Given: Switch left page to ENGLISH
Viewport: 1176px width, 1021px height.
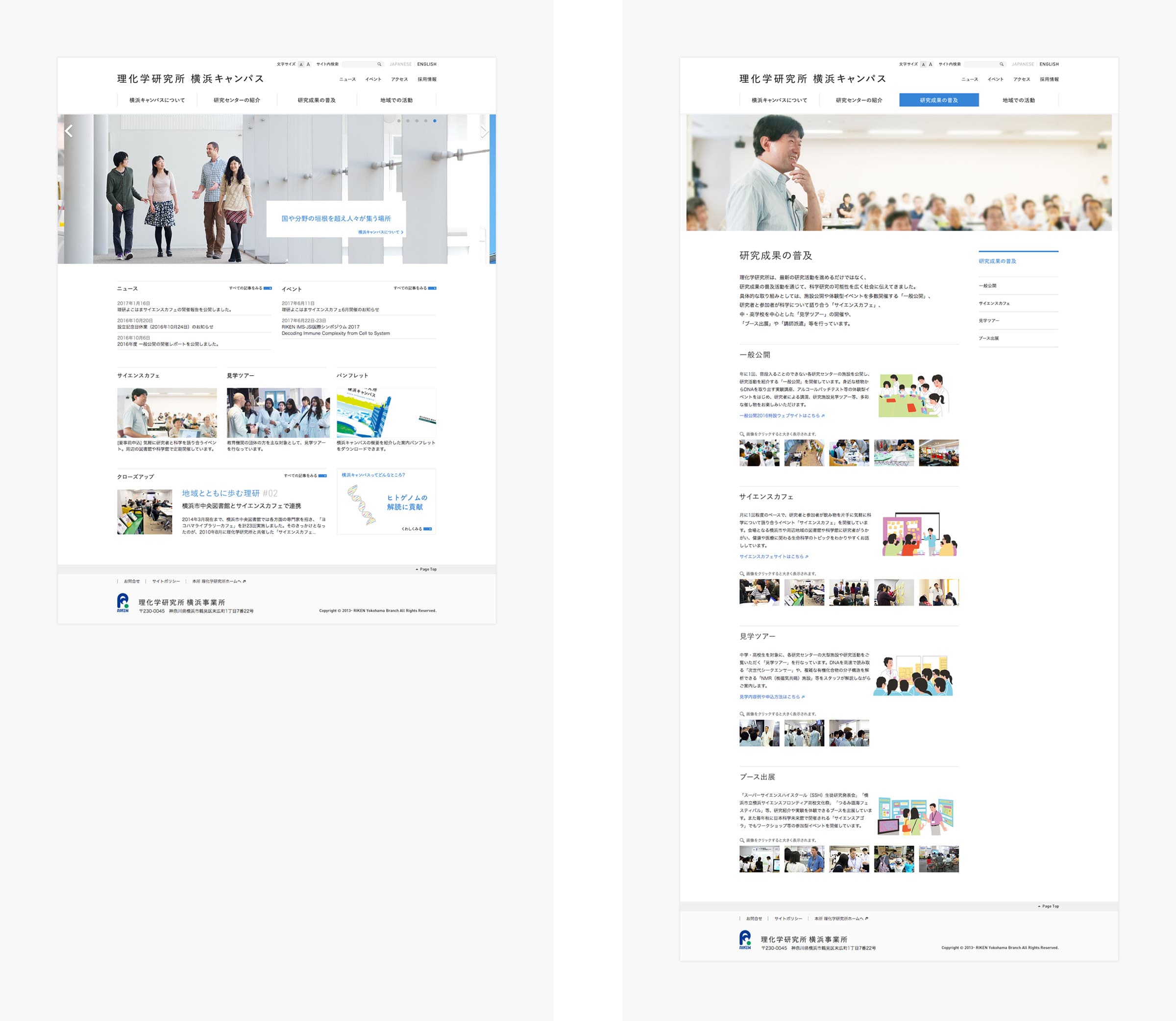Looking at the screenshot, I should [427, 64].
